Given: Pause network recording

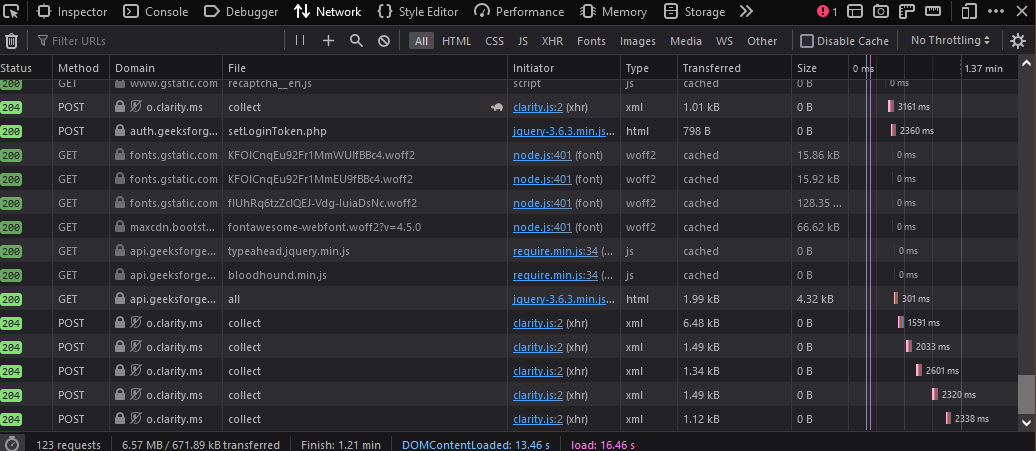Looking at the screenshot, I should (x=300, y=41).
